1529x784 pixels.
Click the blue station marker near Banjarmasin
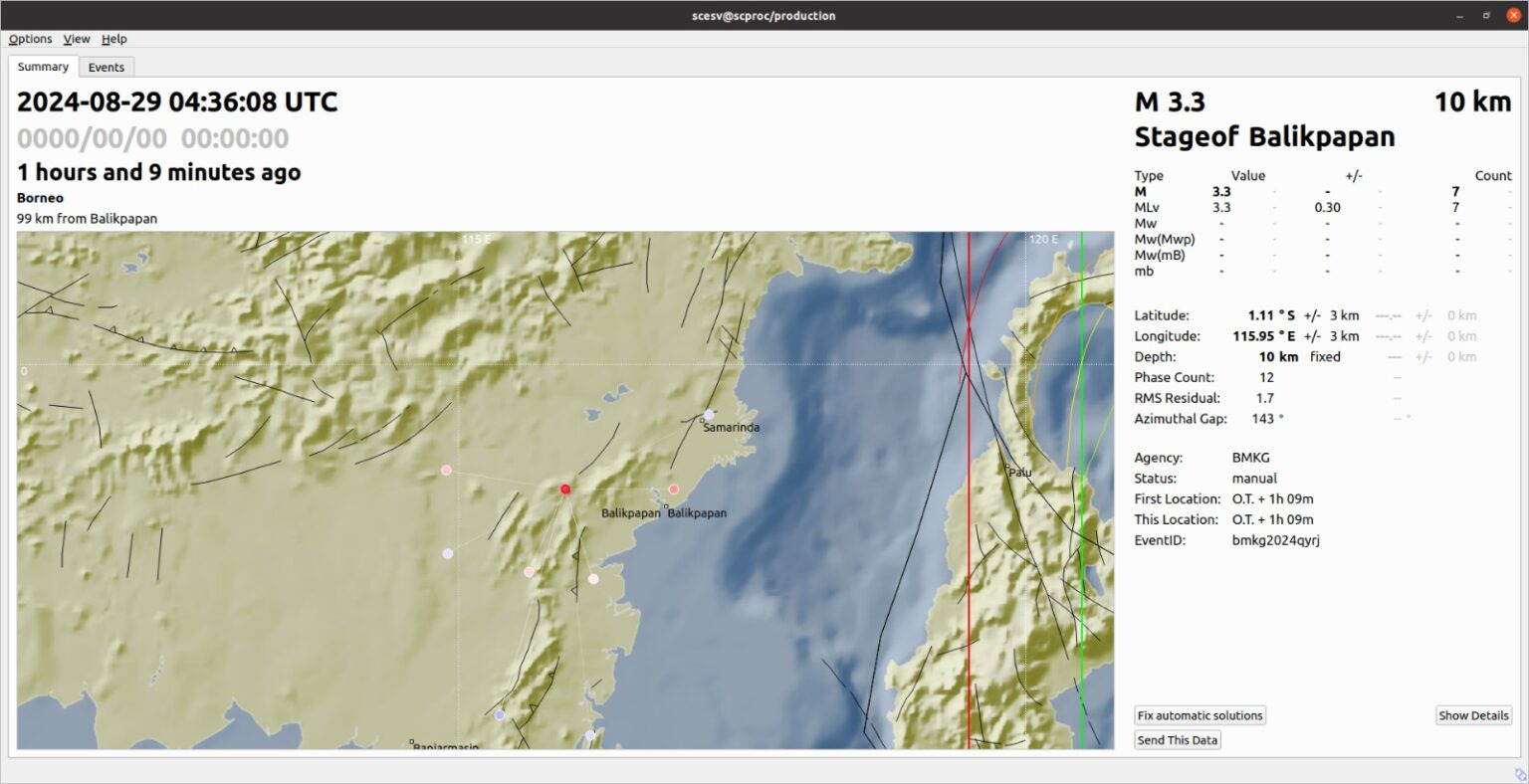tap(500, 714)
